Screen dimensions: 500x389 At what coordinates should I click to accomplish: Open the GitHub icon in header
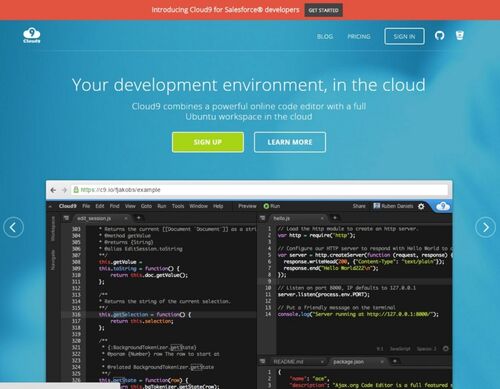439,35
